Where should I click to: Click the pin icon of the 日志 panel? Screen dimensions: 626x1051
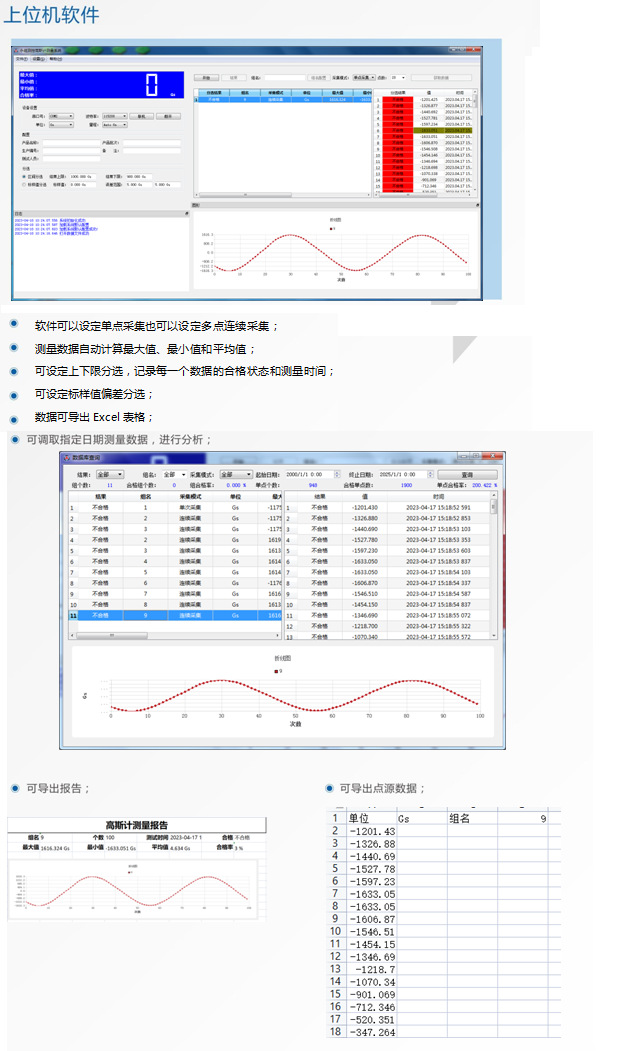[187, 213]
